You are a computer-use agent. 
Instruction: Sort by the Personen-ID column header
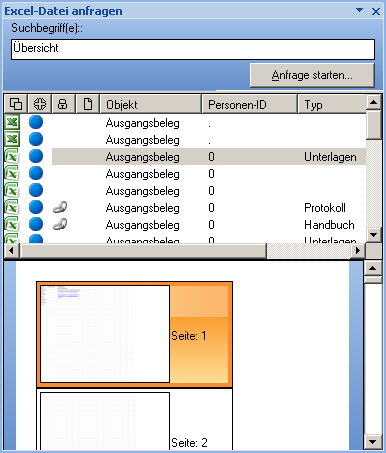249,104
